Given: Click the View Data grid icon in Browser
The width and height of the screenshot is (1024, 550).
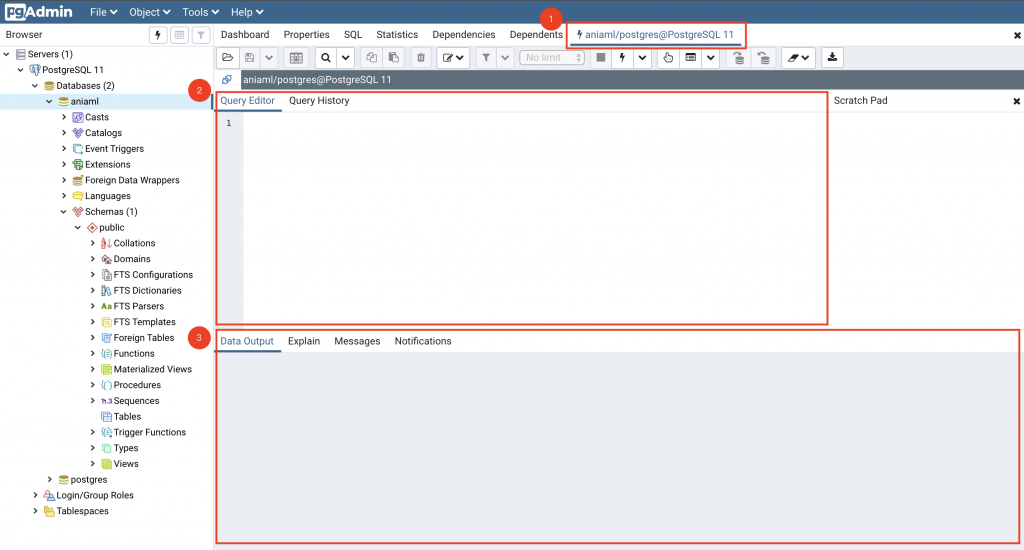Looking at the screenshot, I should 179,35.
